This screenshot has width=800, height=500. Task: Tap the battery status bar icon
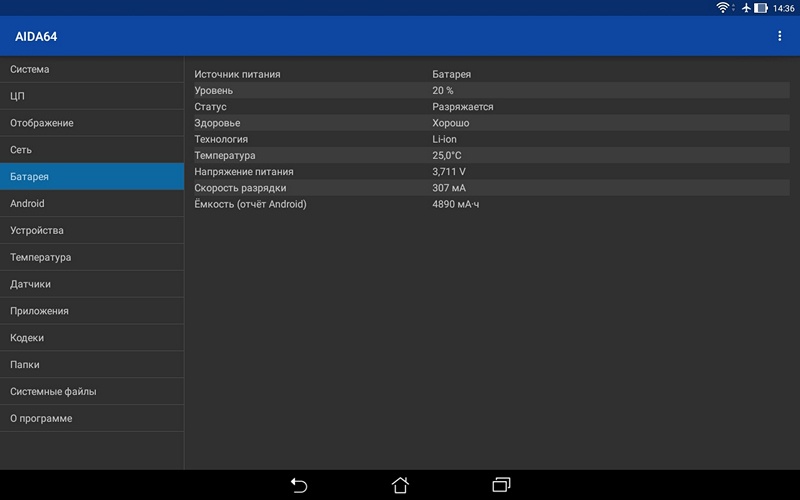(761, 8)
